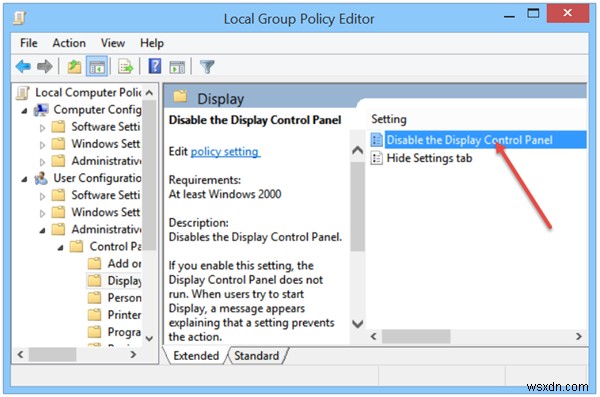Click the Up One Level folder icon
600x397 pixels.
pos(74,67)
